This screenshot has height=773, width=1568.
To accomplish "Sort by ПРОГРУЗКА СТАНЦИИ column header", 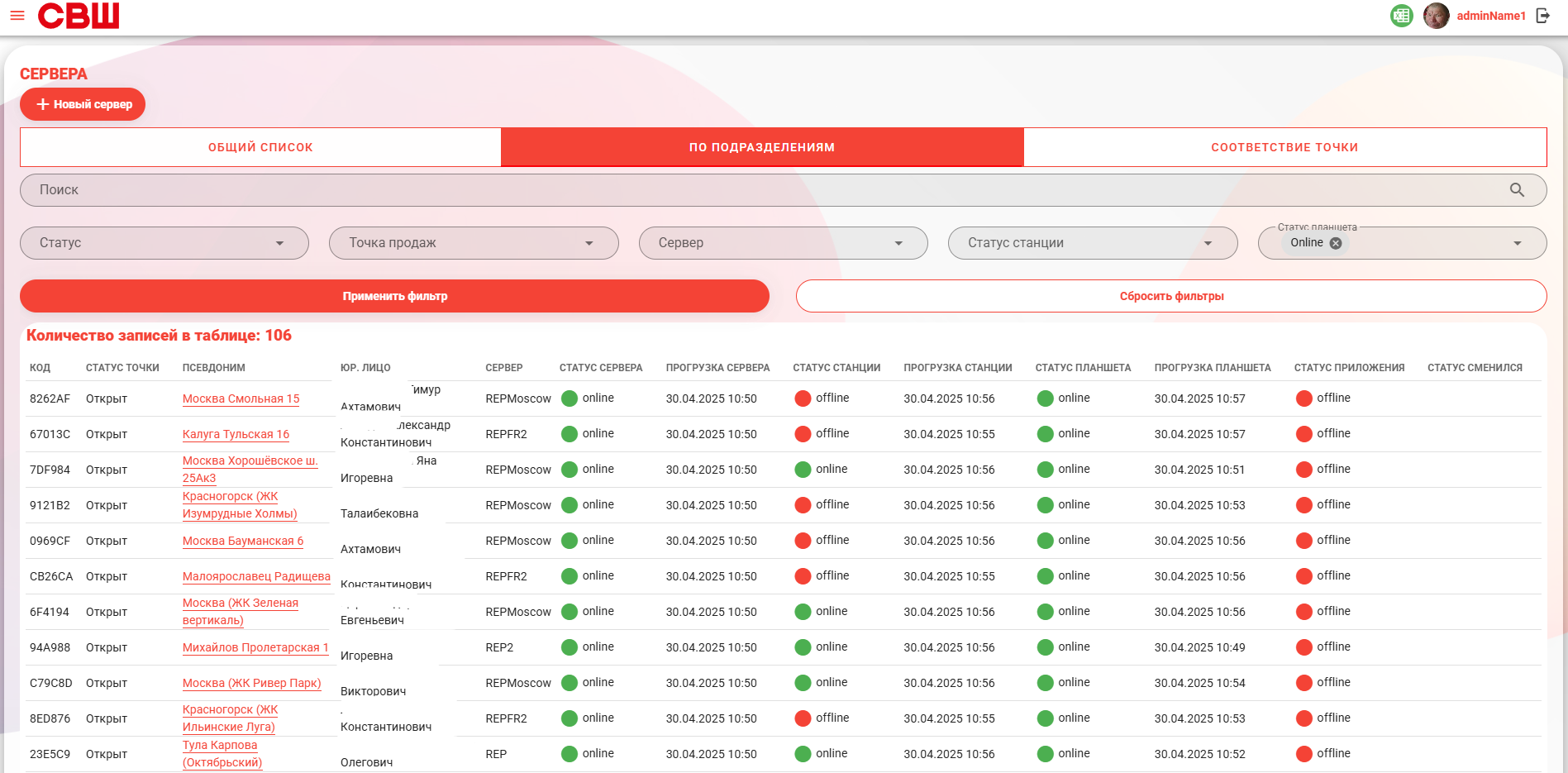I will click(958, 368).
